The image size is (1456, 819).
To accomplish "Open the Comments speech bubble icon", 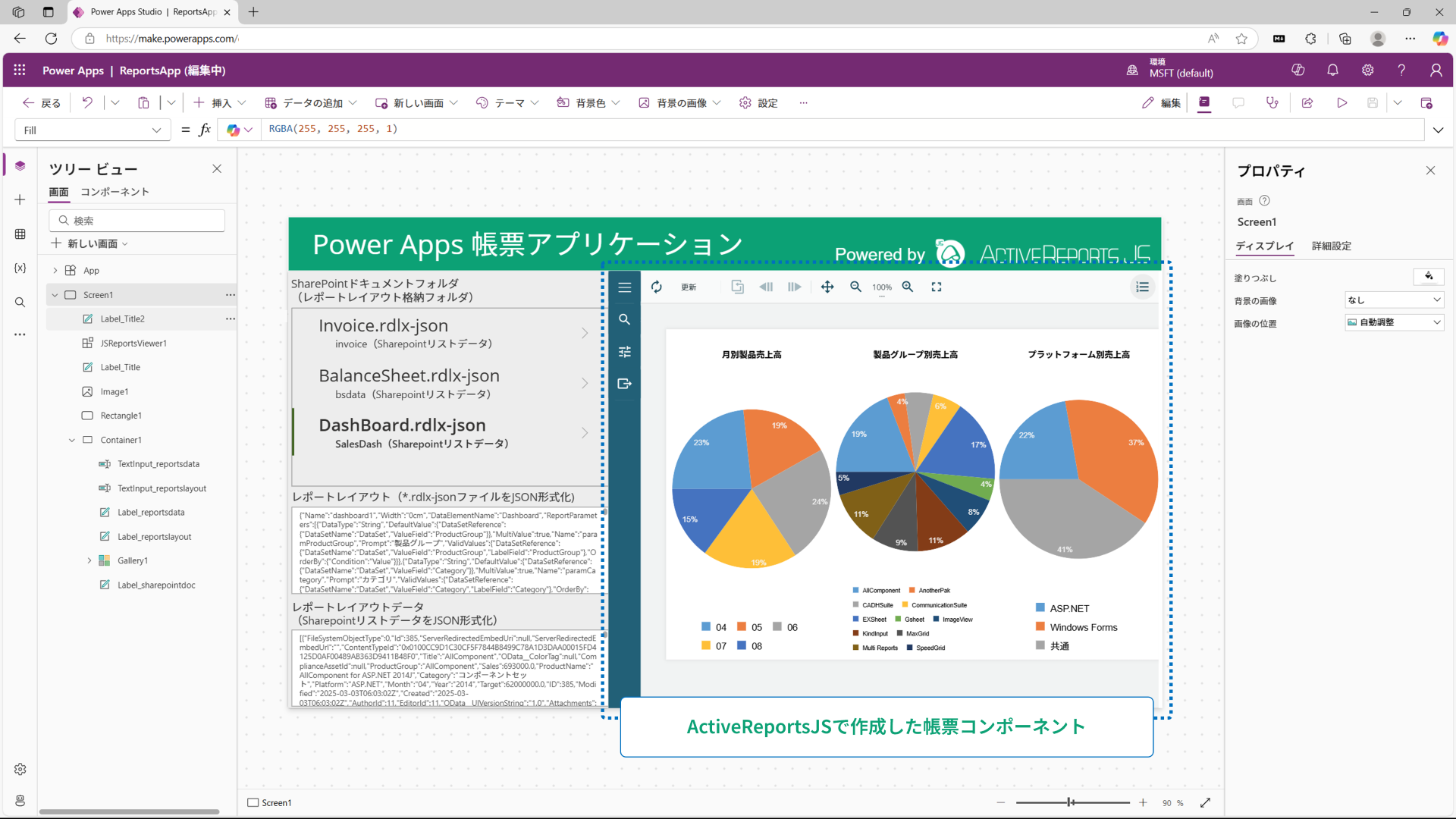I will 1238,102.
